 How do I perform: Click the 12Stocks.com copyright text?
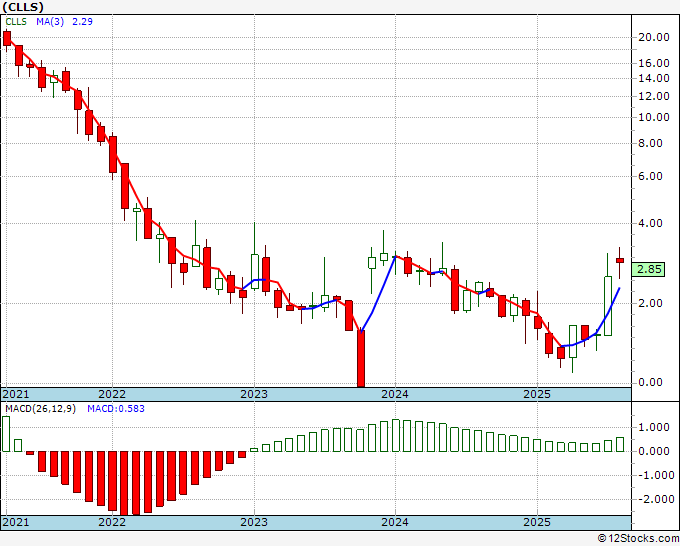coord(638,539)
